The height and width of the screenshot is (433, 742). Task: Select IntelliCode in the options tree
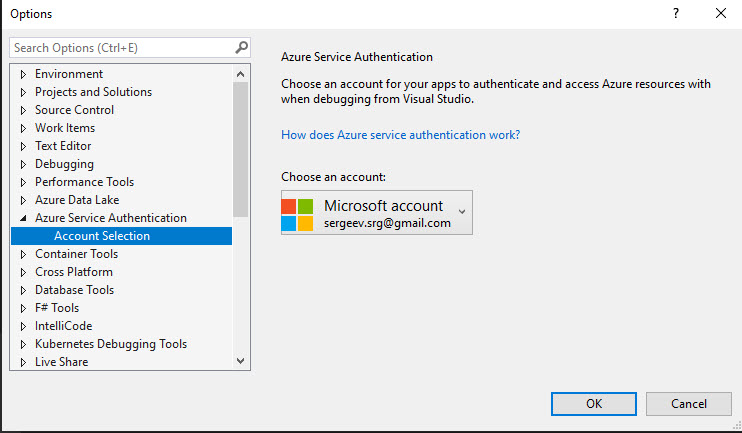tap(63, 326)
